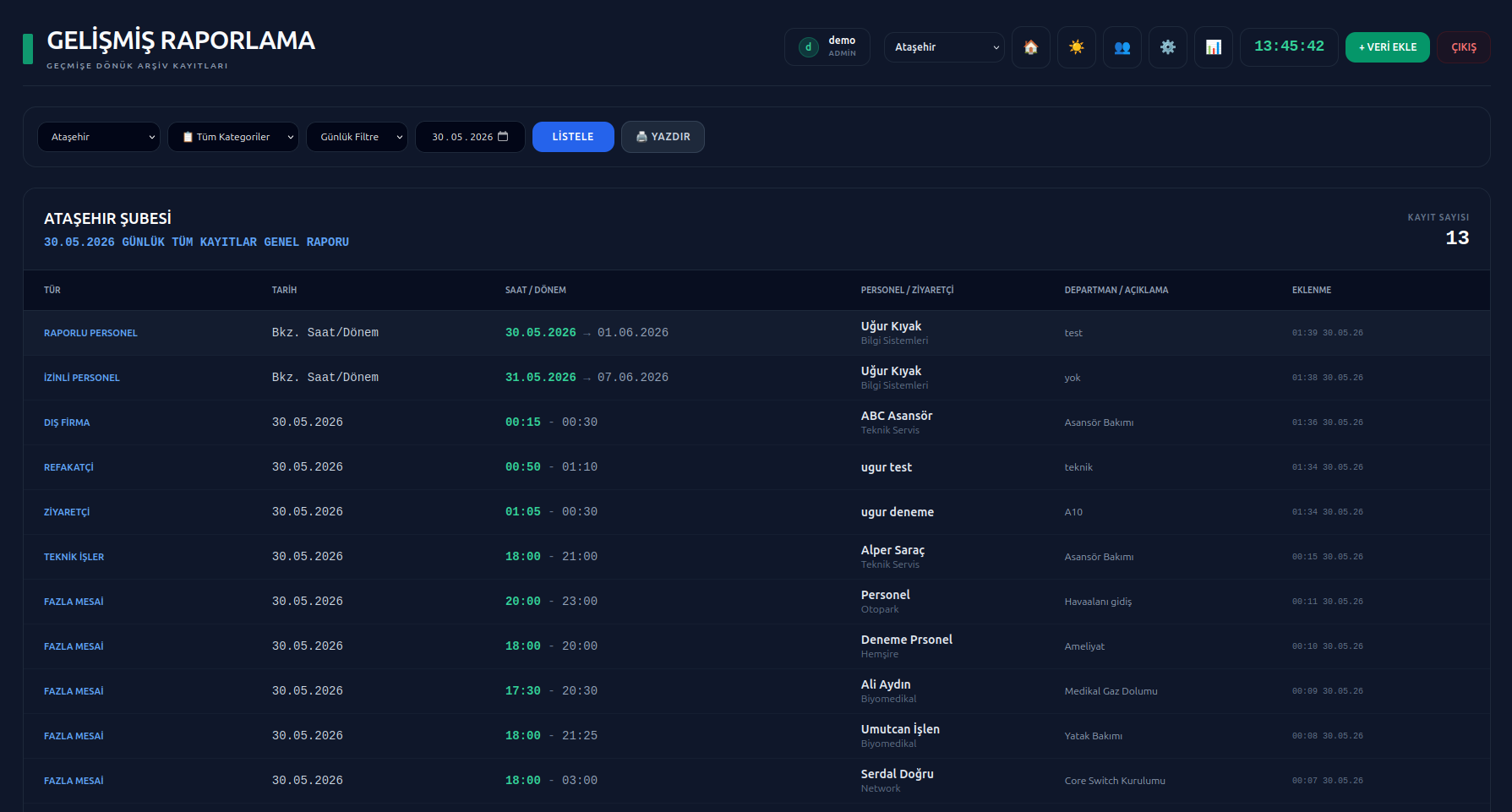Open the filter panel Ataşehir branch selector
Viewport: 1512px width, 812px height.
99,137
